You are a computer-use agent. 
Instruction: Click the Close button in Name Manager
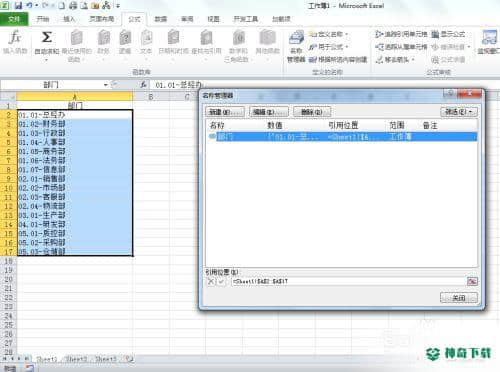459,298
